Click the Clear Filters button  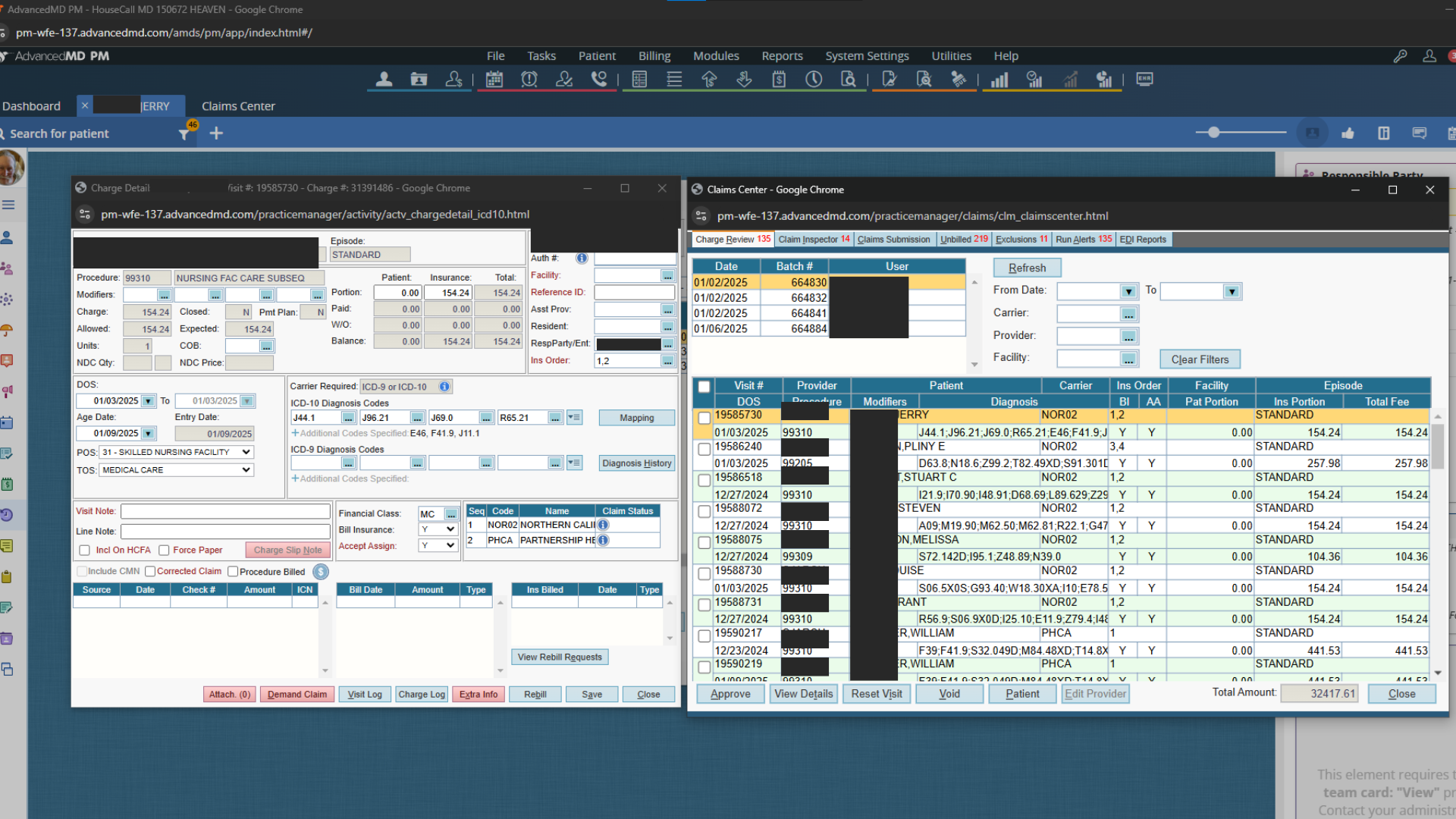[x=1199, y=359]
